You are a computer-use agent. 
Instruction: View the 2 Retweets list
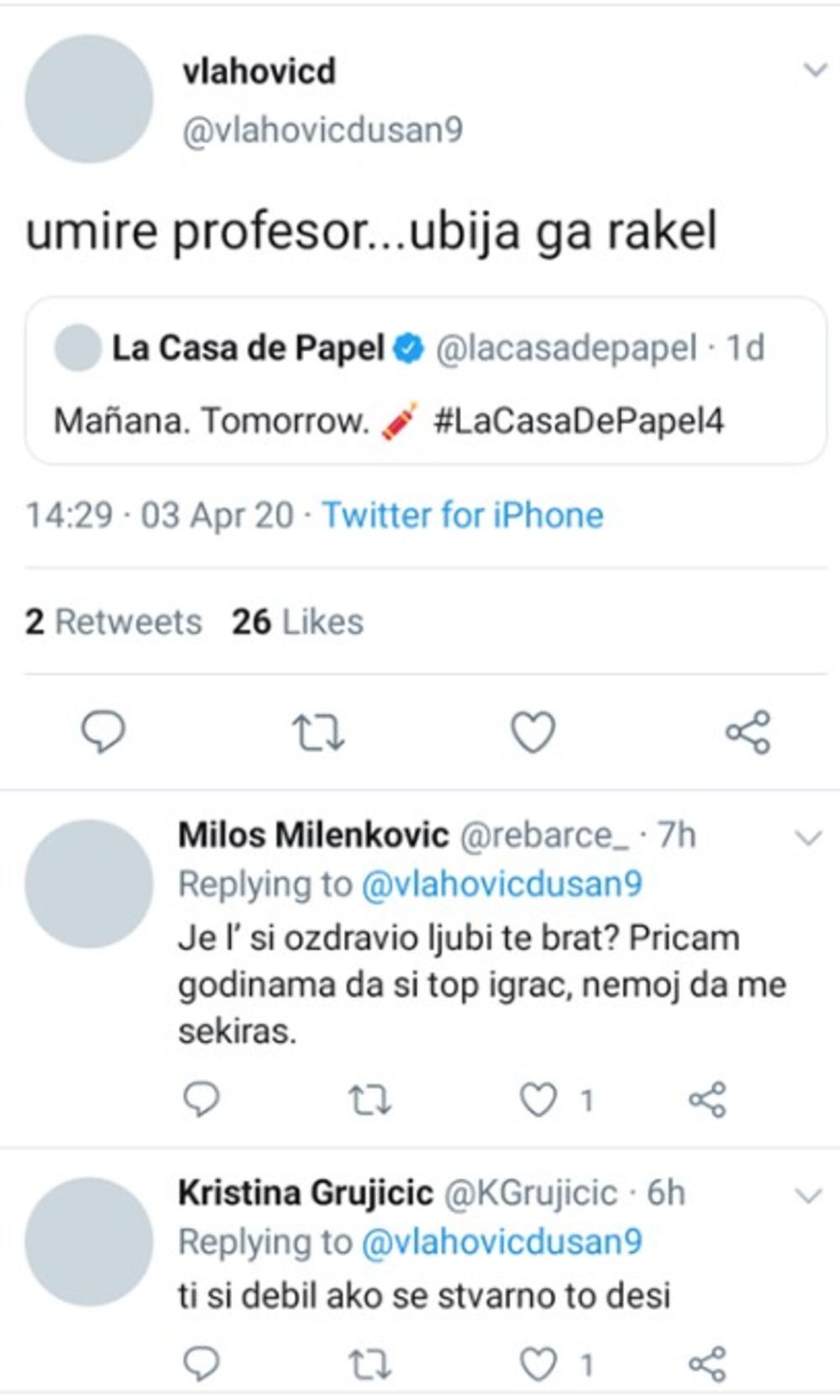coord(113,622)
